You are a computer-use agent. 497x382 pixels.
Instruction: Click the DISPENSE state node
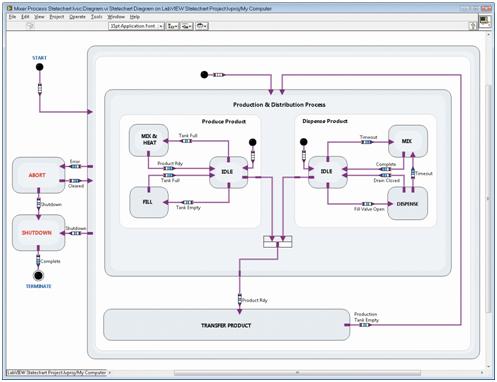[408, 203]
